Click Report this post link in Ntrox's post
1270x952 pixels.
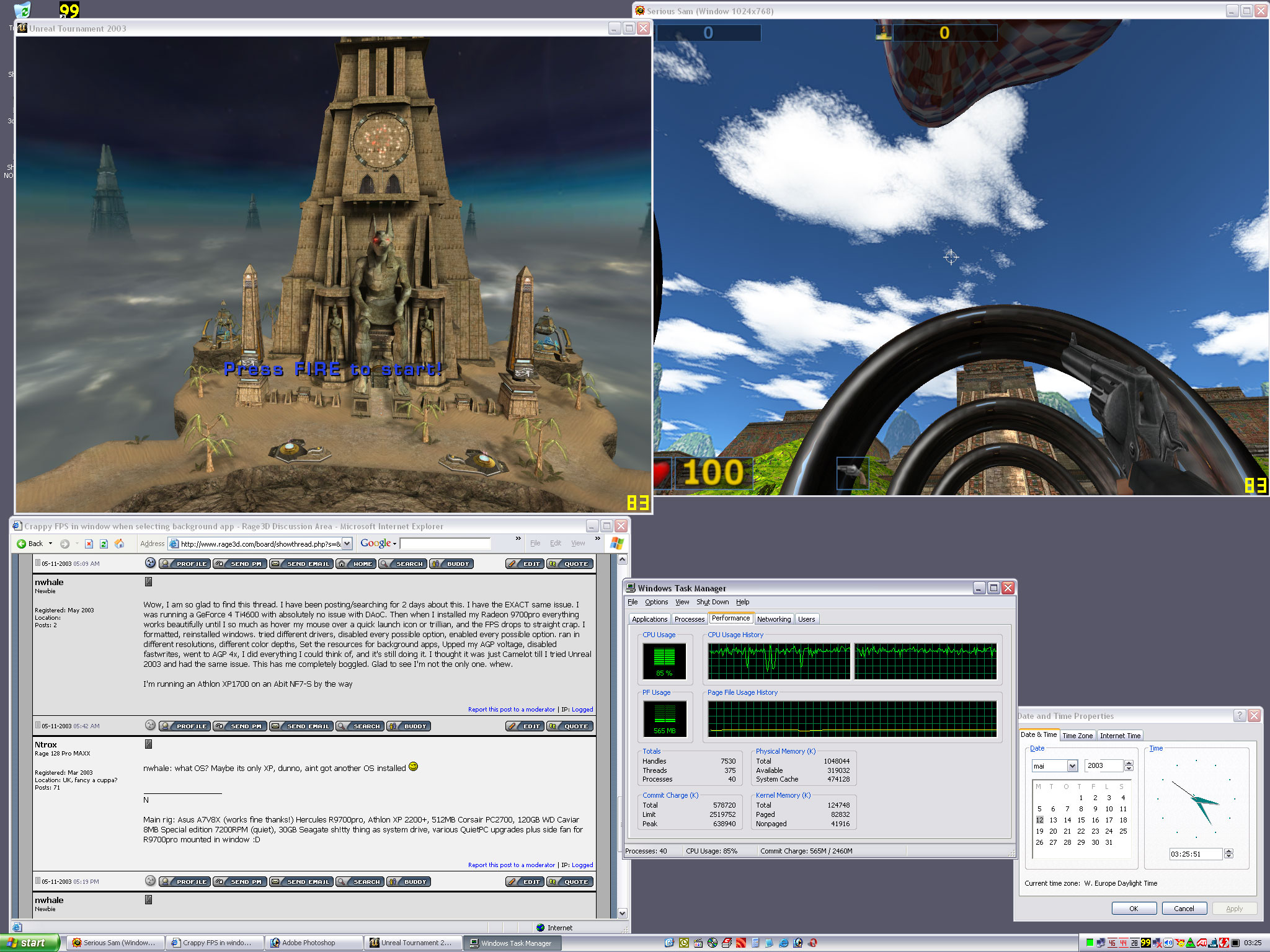click(x=511, y=865)
